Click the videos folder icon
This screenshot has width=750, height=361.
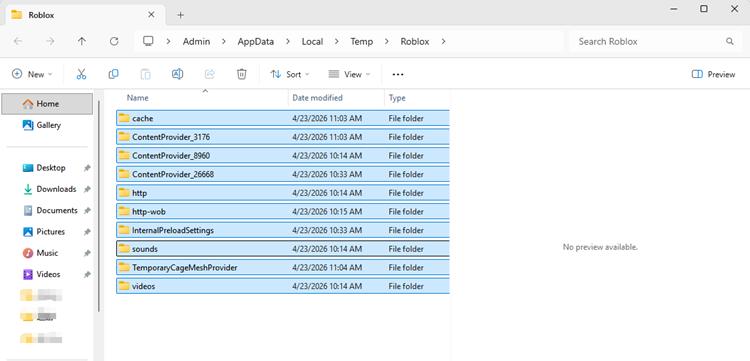coord(124,286)
